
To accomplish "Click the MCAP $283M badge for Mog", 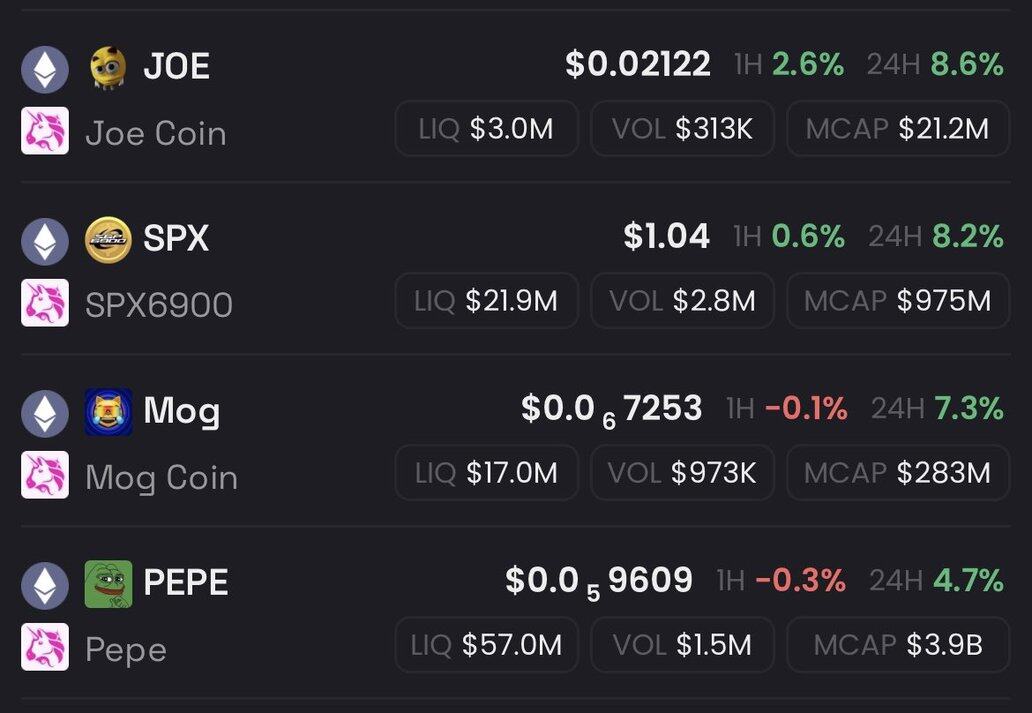I will coord(897,473).
